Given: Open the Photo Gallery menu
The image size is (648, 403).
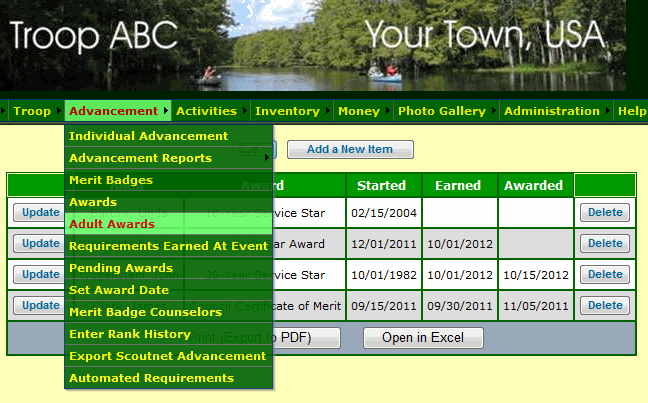Looking at the screenshot, I should (446, 111).
